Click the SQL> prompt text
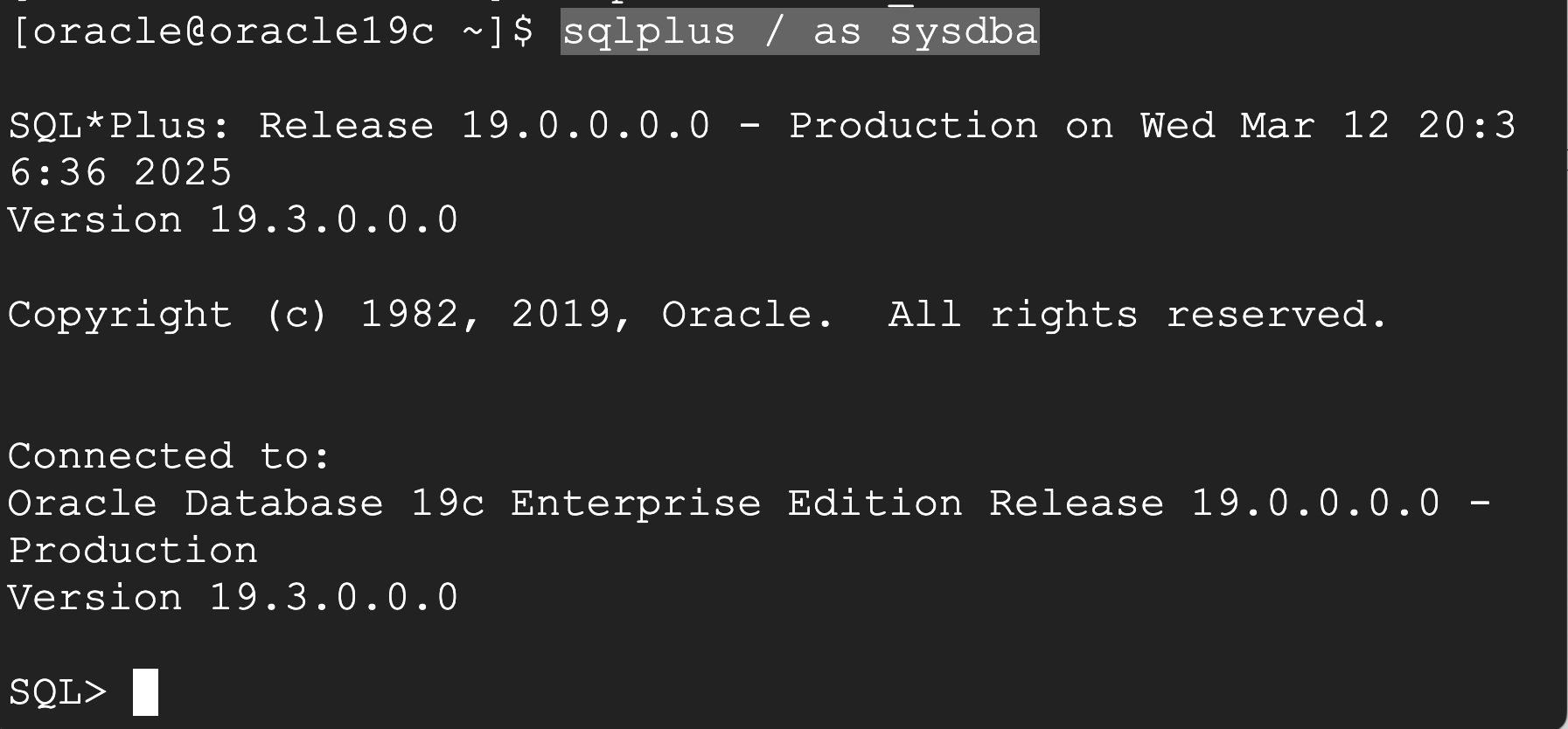This screenshot has height=729, width=1568. click(x=58, y=692)
